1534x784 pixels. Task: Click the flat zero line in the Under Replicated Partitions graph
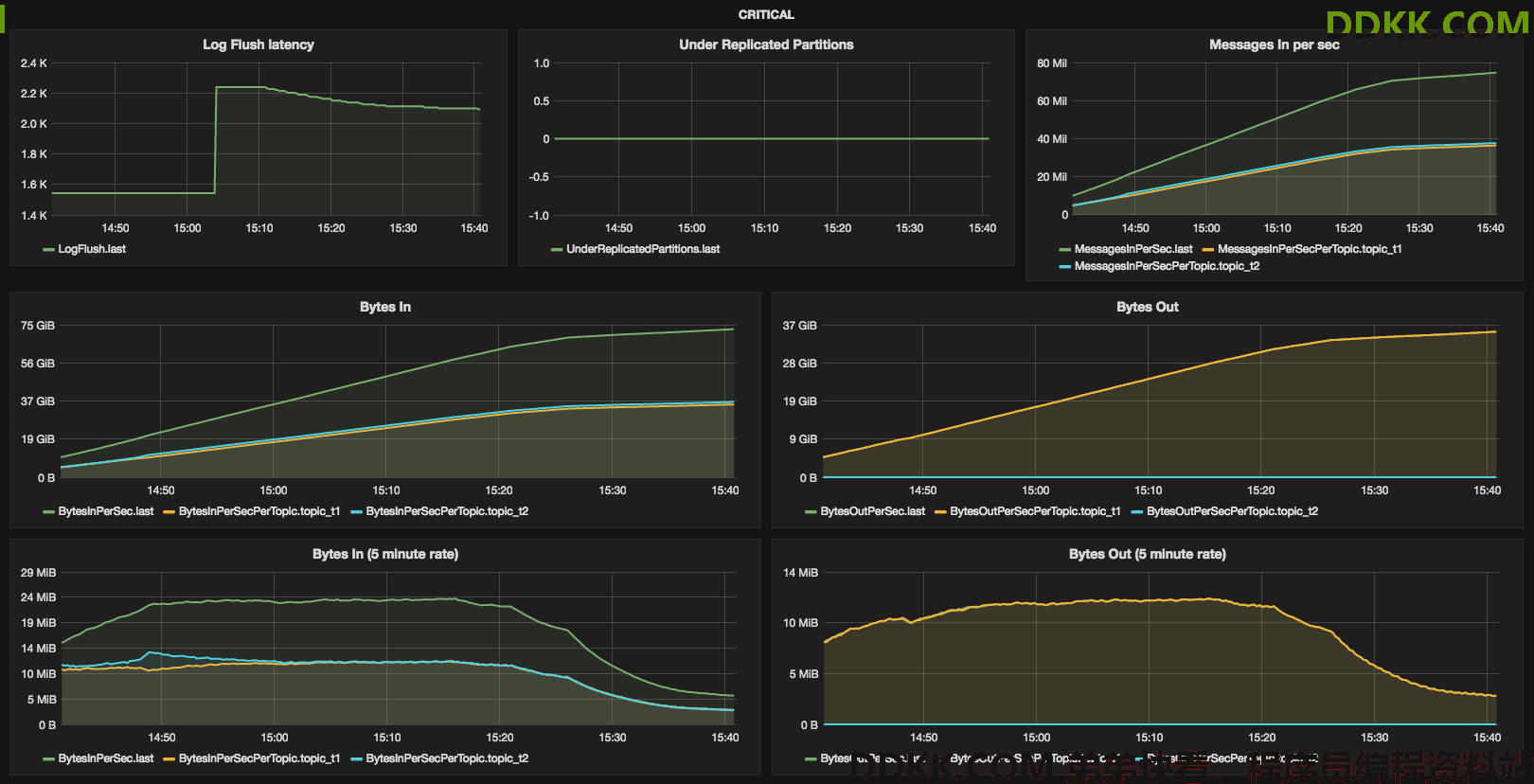click(772, 139)
